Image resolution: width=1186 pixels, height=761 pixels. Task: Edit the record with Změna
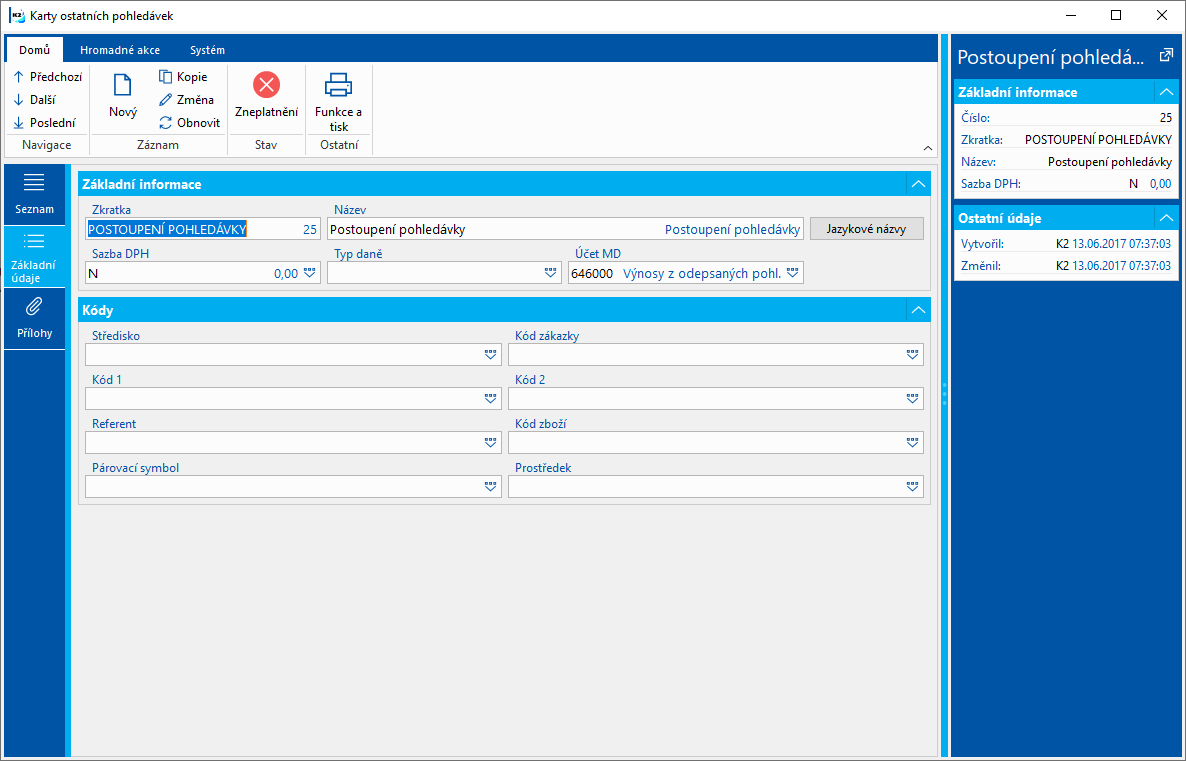[186, 99]
